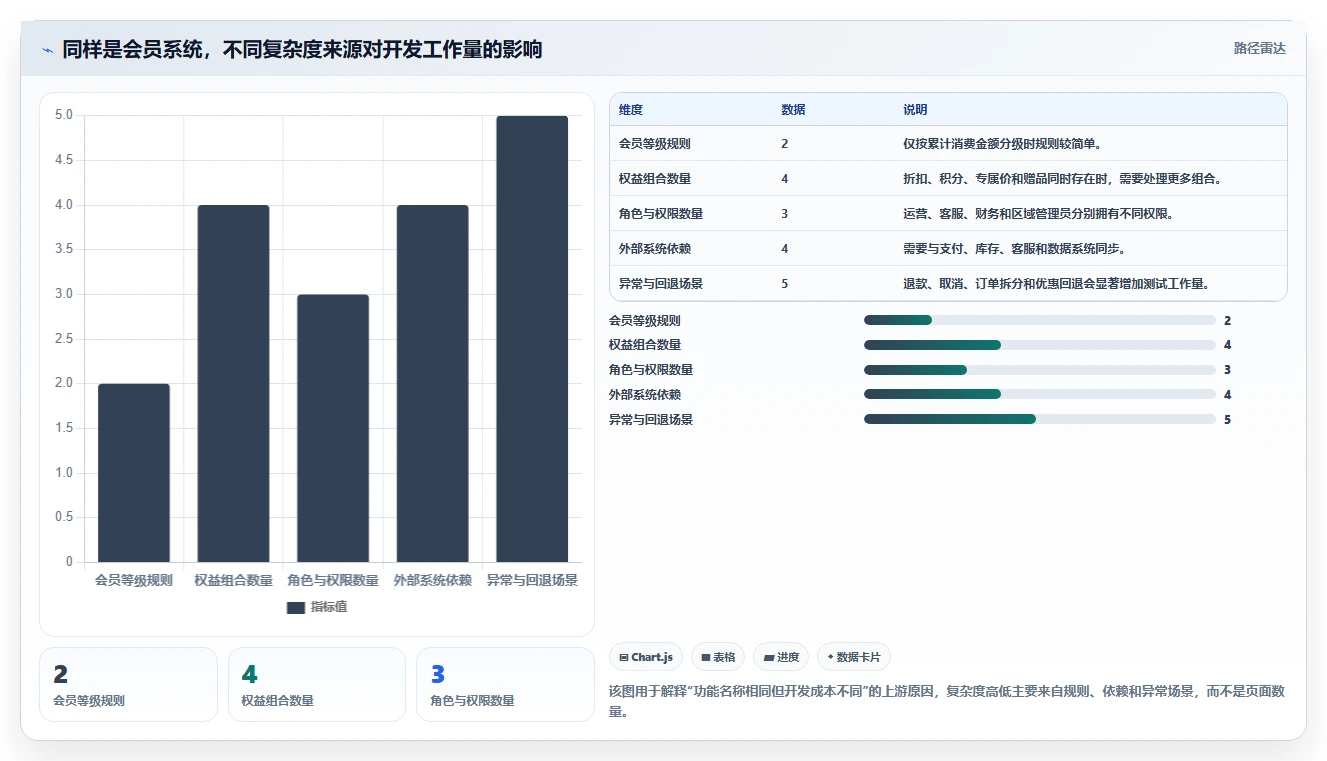Click the 异常与回退场景 progress bar

(x=1040, y=420)
